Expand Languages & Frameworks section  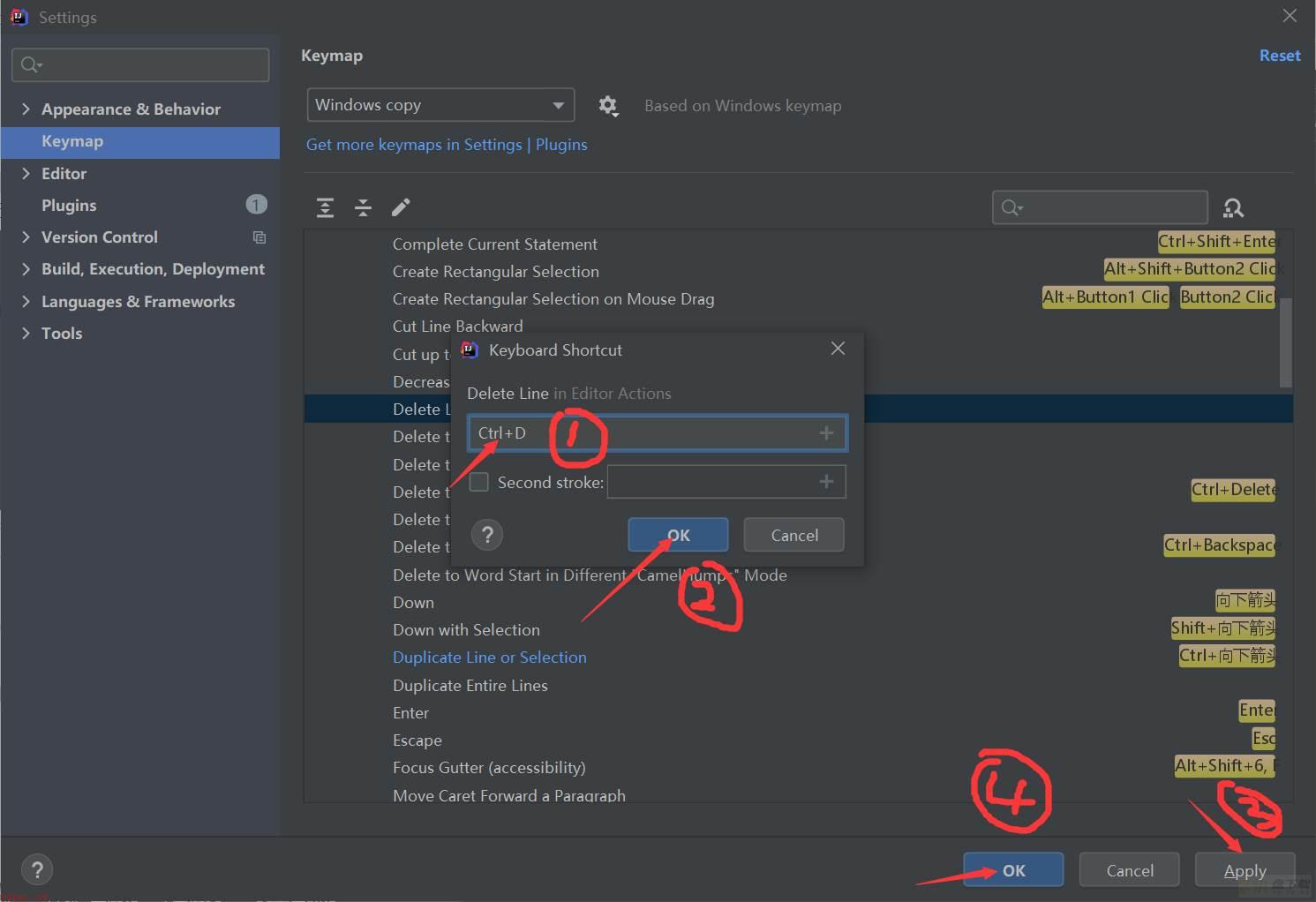pyautogui.click(x=26, y=301)
